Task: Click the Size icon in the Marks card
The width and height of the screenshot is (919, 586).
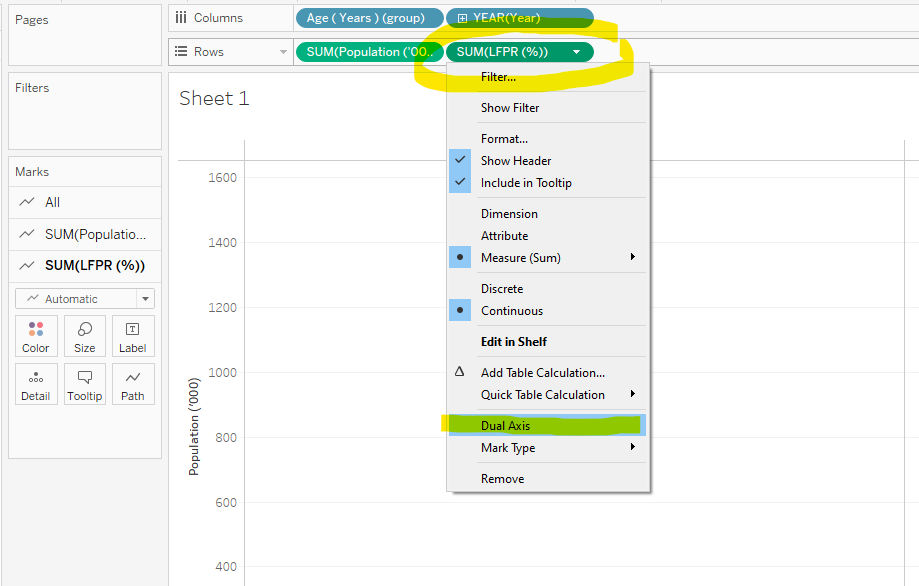Action: tap(84, 336)
